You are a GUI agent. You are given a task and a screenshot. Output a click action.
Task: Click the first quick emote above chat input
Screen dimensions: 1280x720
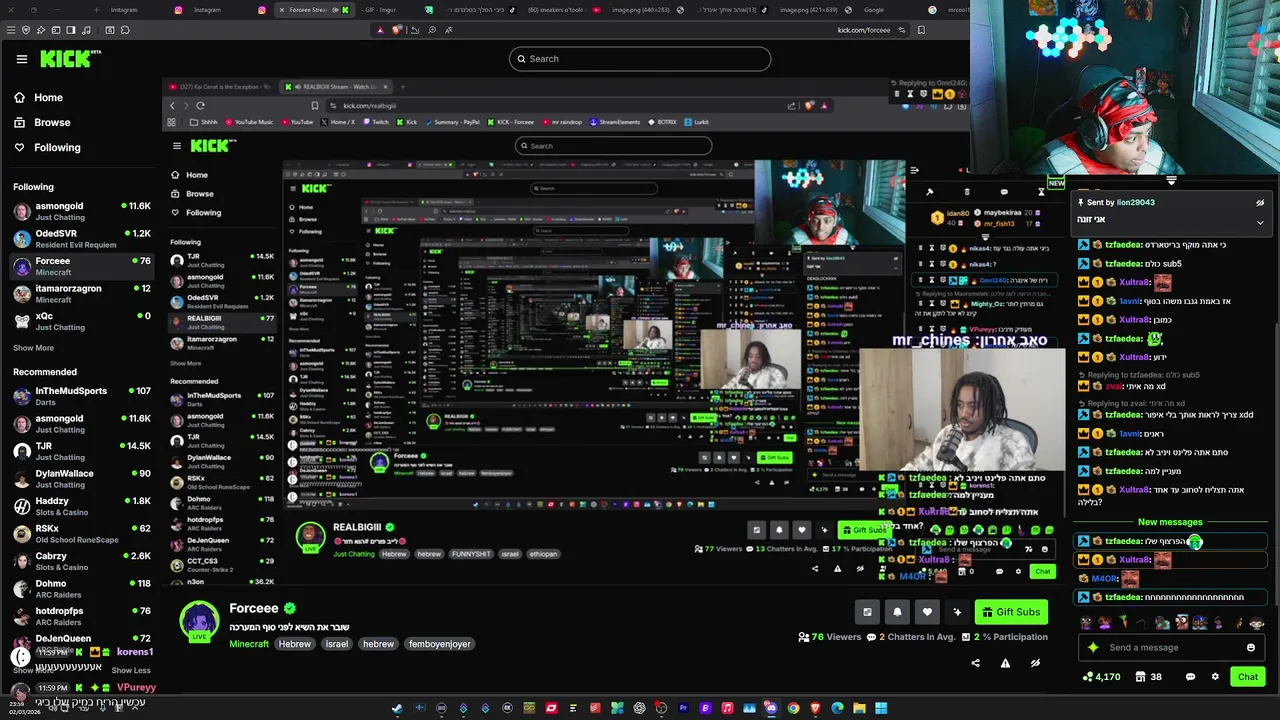tap(1086, 623)
